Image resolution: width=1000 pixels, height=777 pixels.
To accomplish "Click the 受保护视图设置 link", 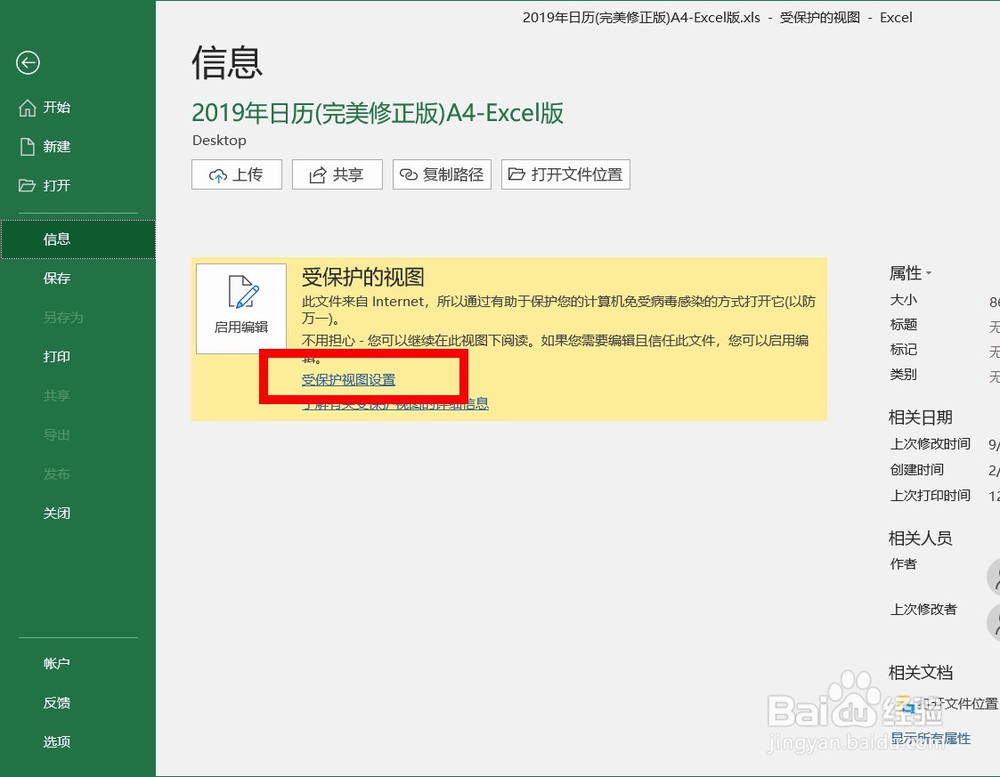I will pyautogui.click(x=349, y=380).
